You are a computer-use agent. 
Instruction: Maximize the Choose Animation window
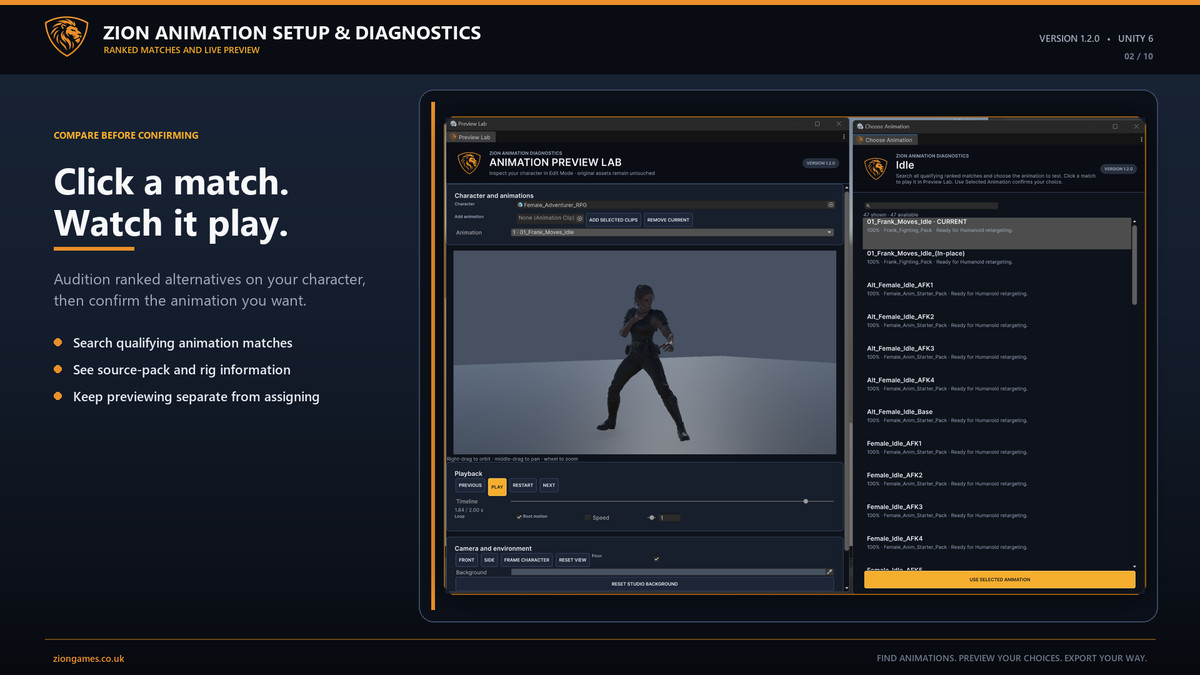pos(1115,127)
